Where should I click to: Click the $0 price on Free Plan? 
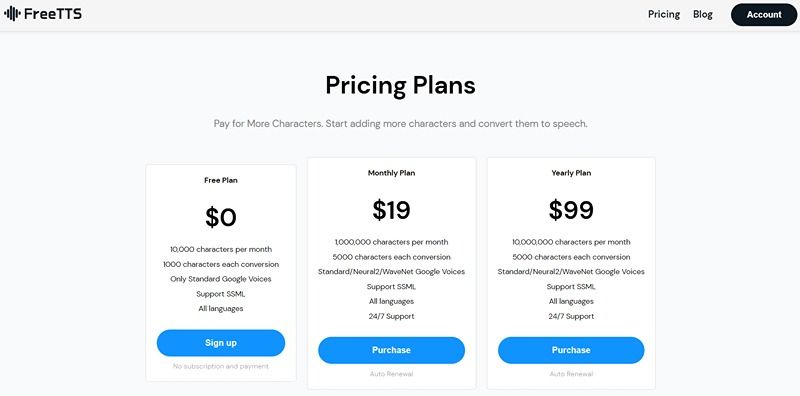(x=221, y=217)
